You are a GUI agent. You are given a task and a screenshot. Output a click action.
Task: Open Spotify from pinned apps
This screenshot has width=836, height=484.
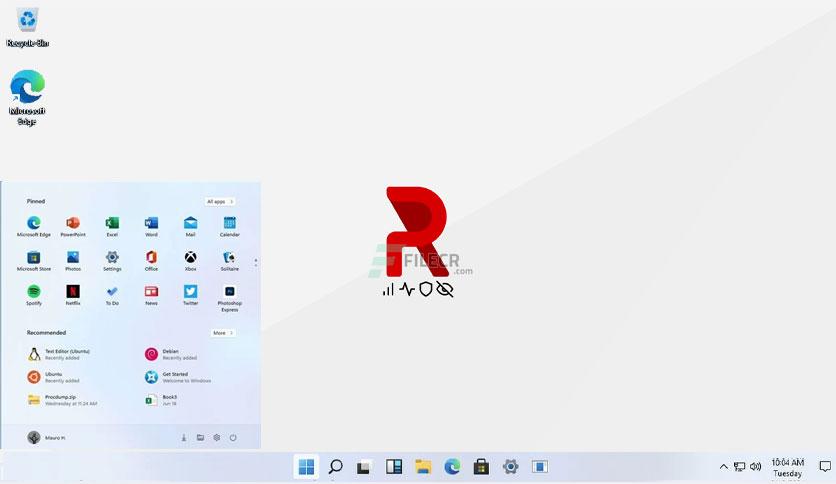pyautogui.click(x=34, y=295)
